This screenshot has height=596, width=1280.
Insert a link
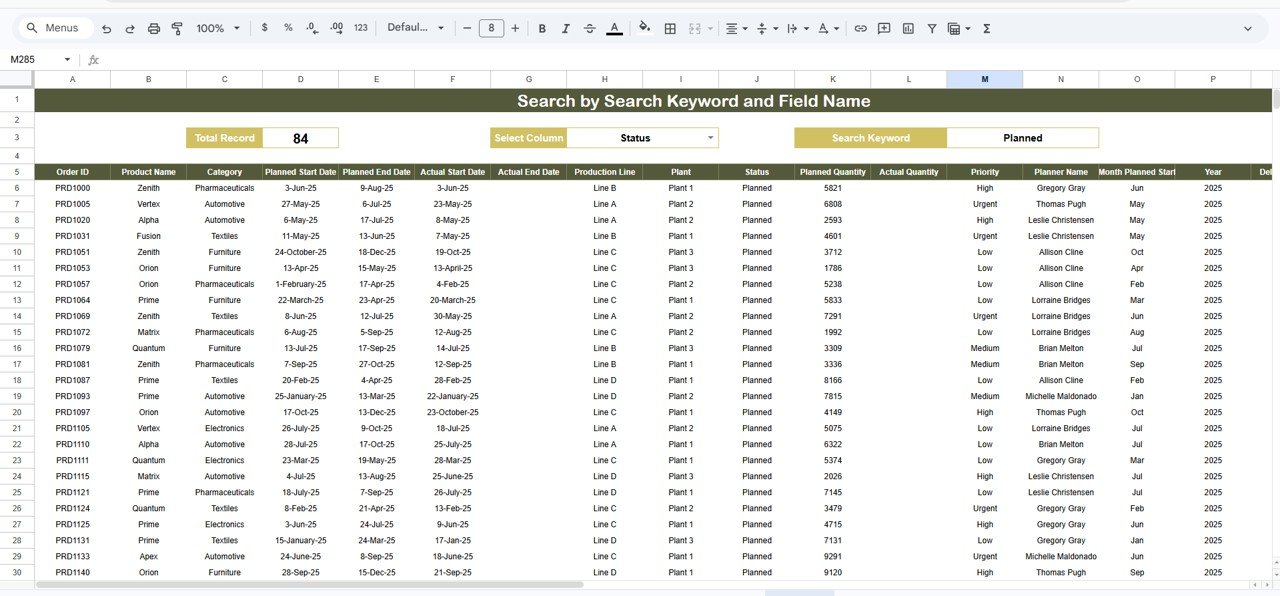(860, 28)
